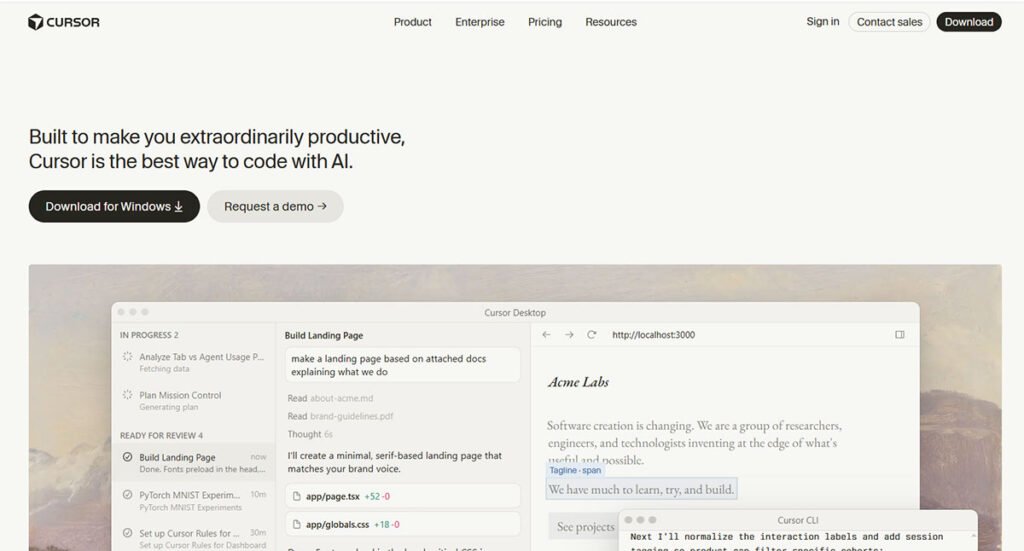Click the Read brand-guidelines.pdf line
The height and width of the screenshot is (551, 1024).
340,416
